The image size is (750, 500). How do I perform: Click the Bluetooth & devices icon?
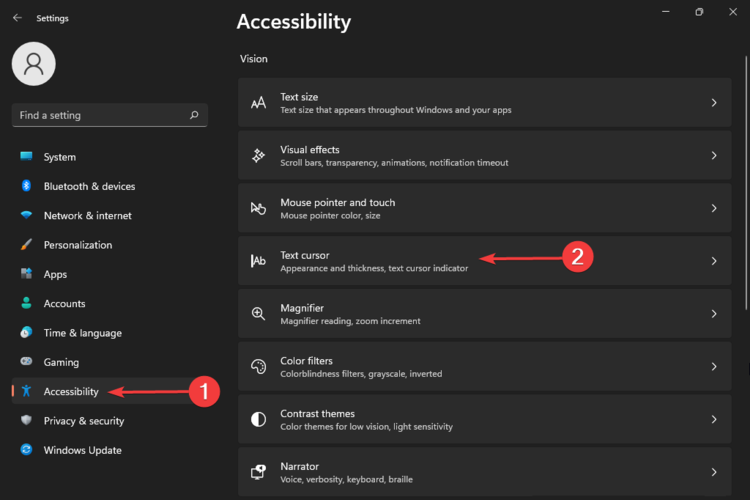[x=26, y=186]
